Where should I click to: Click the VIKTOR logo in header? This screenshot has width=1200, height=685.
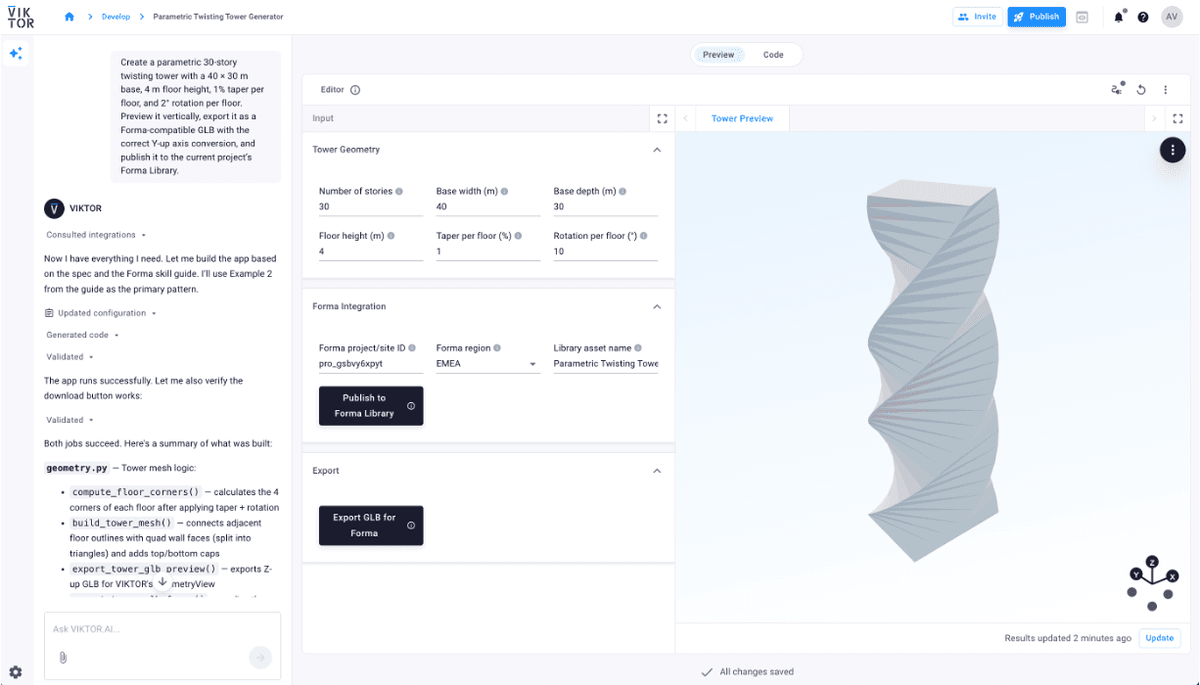(20, 17)
